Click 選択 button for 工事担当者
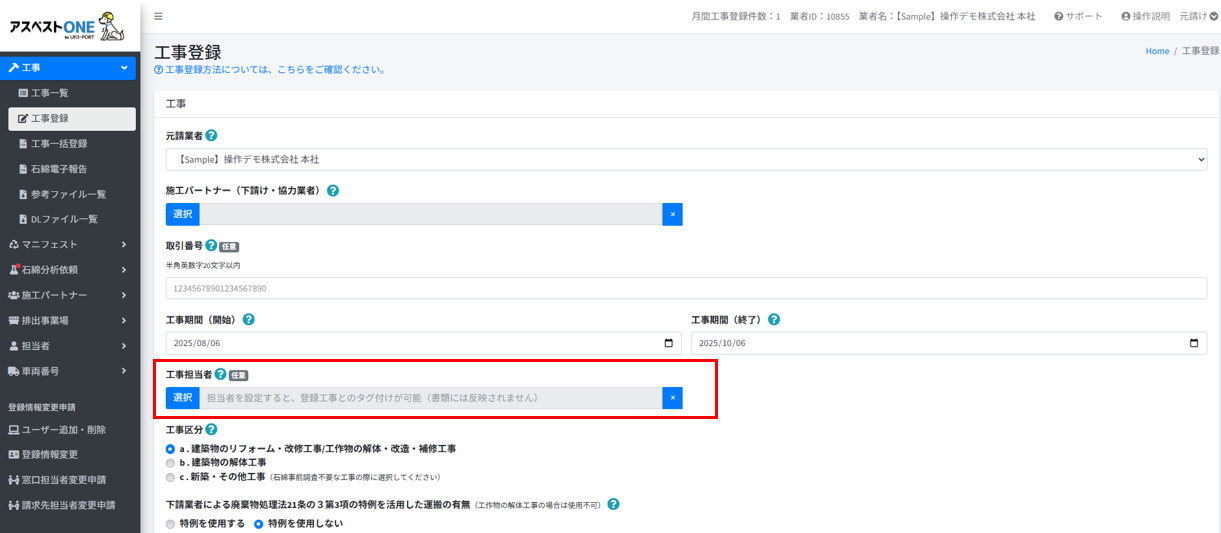Image resolution: width=1221 pixels, height=533 pixels. click(x=183, y=398)
